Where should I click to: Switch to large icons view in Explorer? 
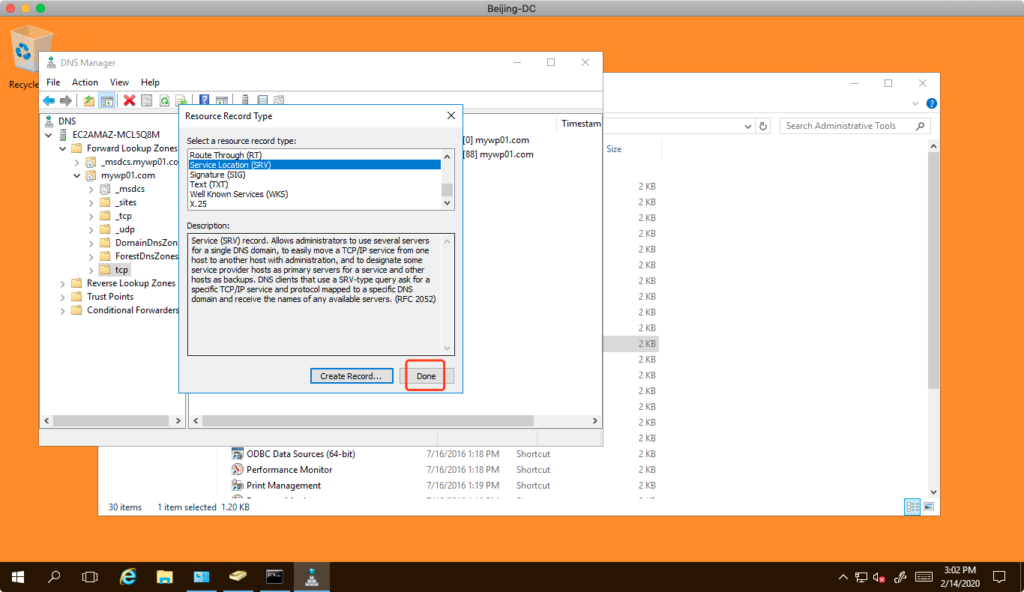click(x=929, y=507)
